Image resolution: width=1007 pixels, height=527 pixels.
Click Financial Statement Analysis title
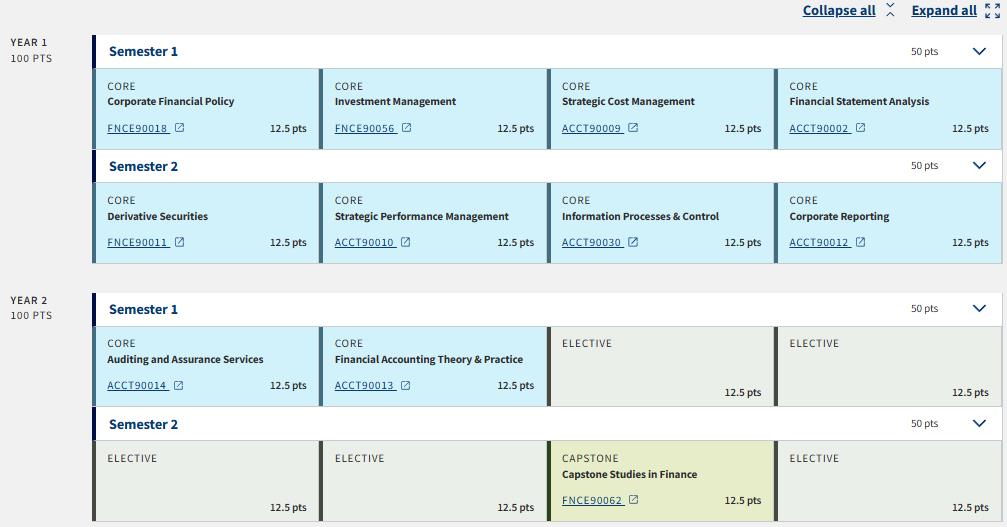pos(859,101)
